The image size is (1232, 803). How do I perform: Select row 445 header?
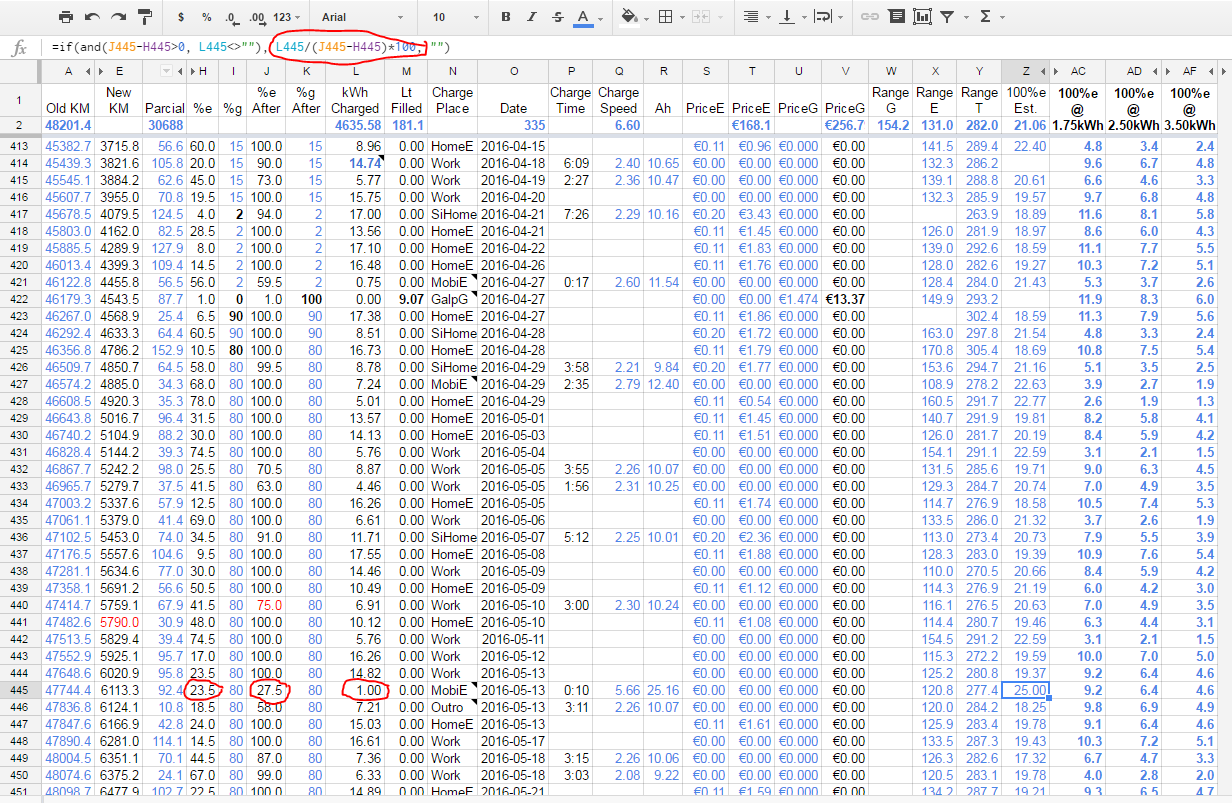[x=20, y=690]
